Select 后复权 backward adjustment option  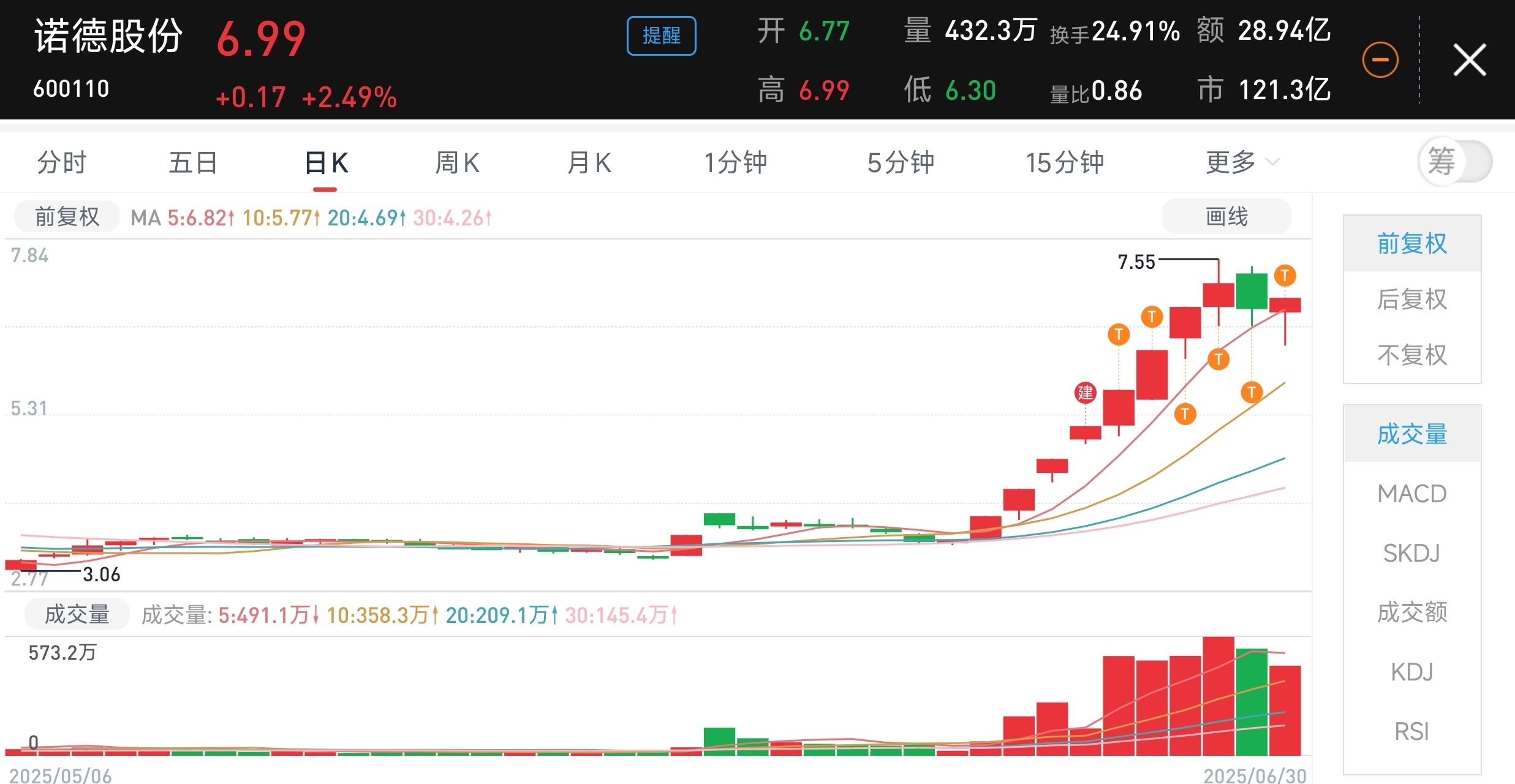[1412, 300]
